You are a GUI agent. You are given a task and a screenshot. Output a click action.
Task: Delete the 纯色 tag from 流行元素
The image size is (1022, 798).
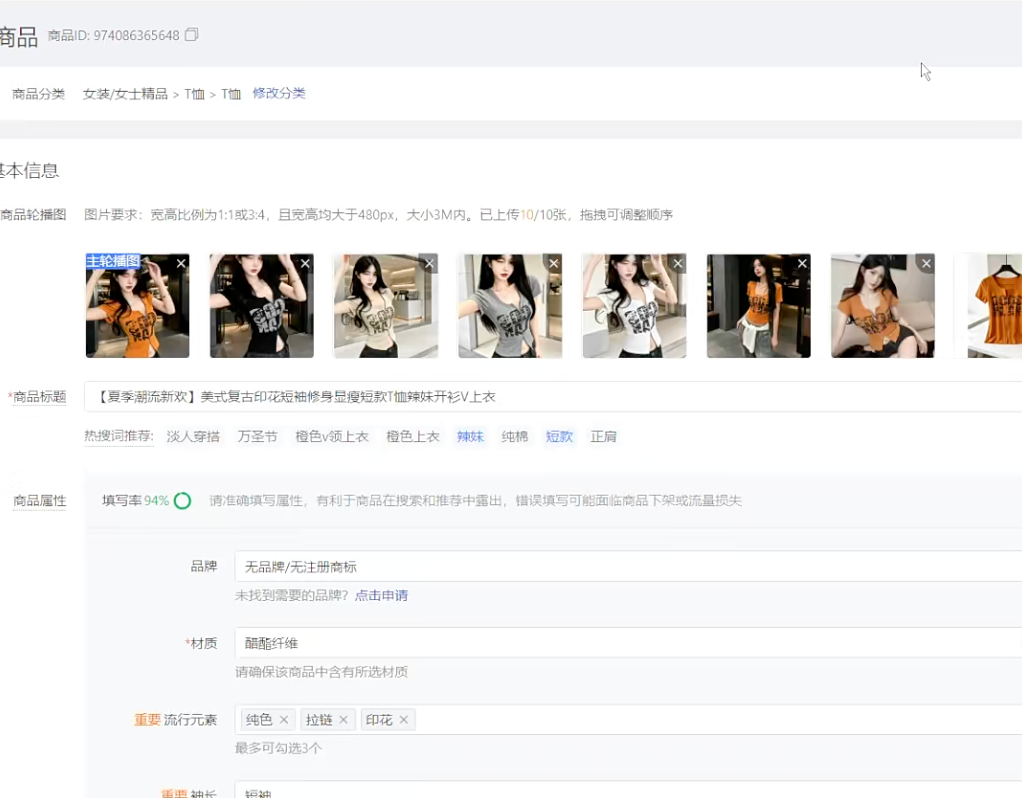click(284, 720)
